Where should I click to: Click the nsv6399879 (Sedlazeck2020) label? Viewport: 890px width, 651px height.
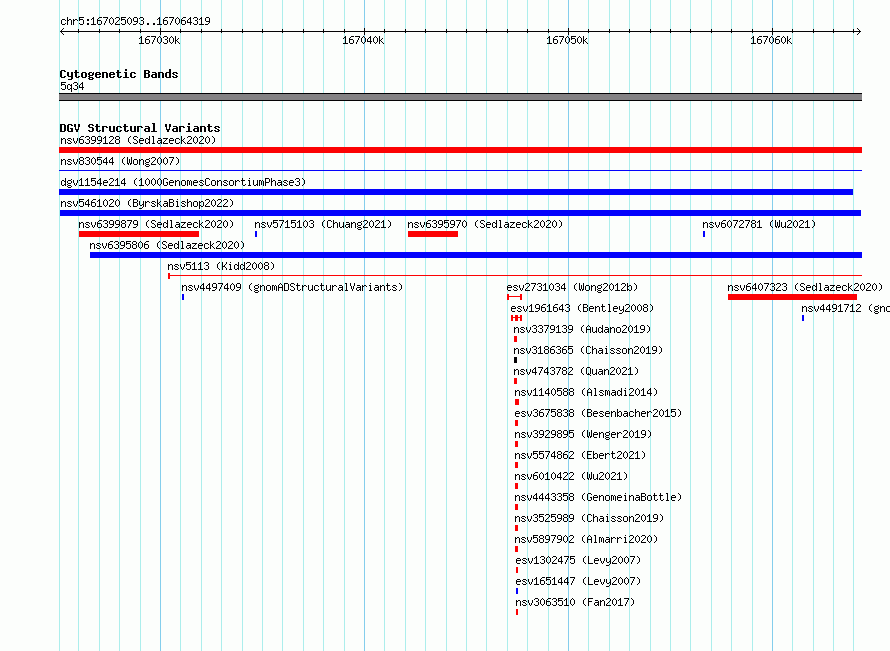[x=156, y=224]
